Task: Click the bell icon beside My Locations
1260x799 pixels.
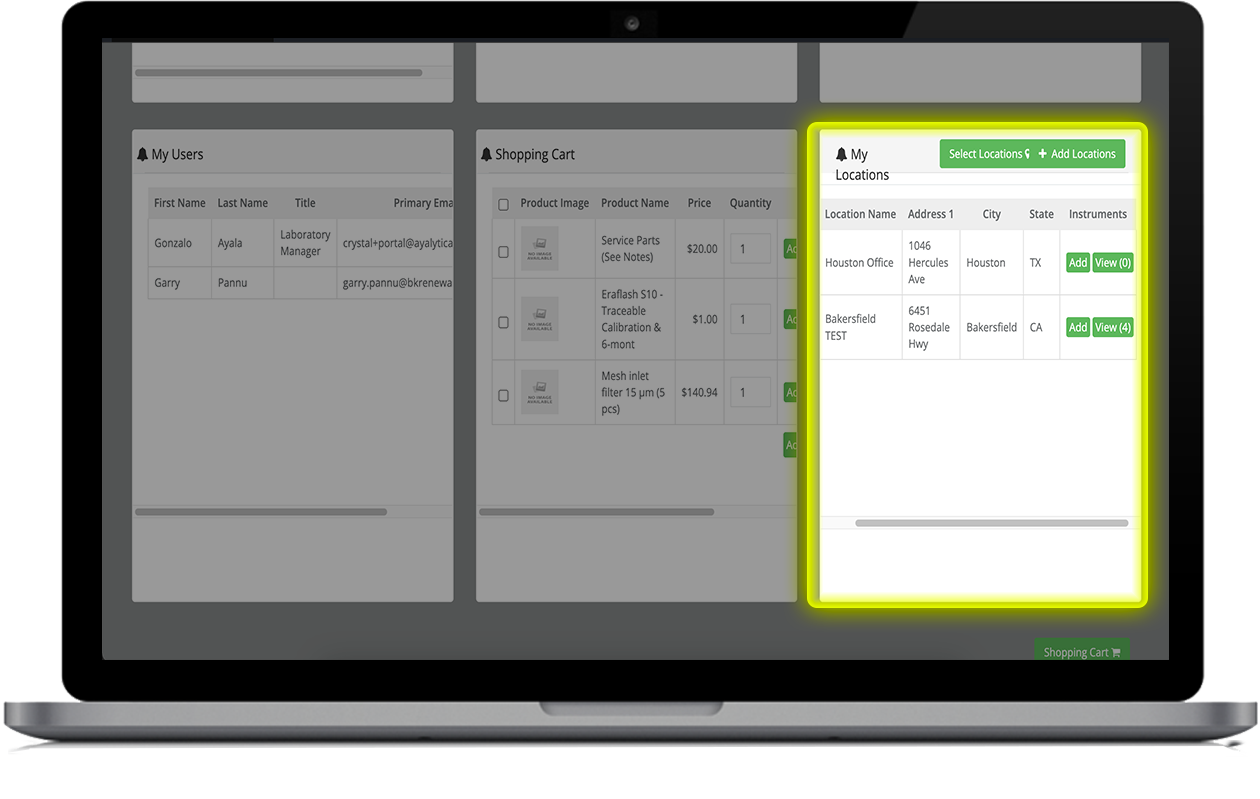Action: (841, 155)
